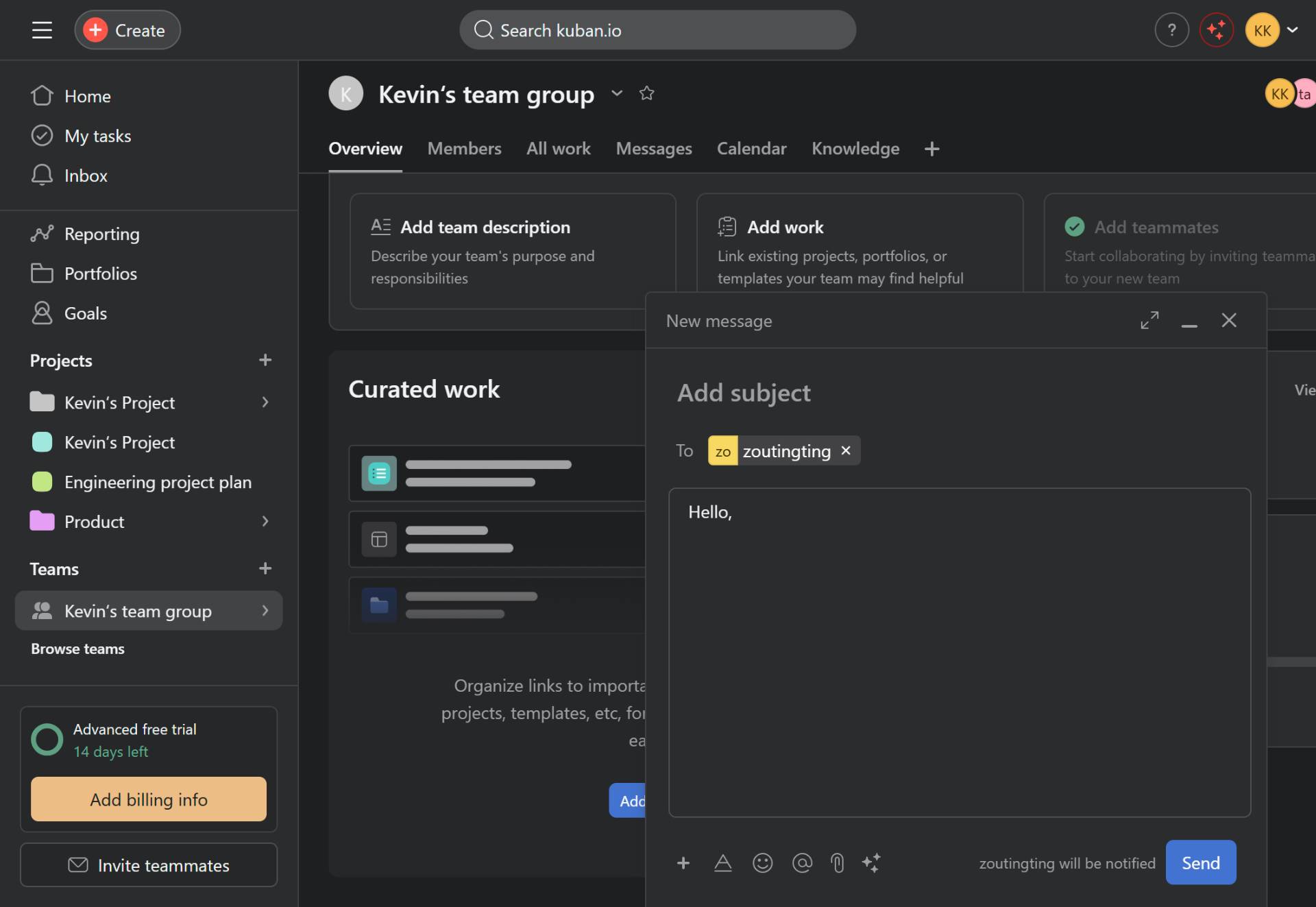Click the KK member avatar at top right

1279,94
